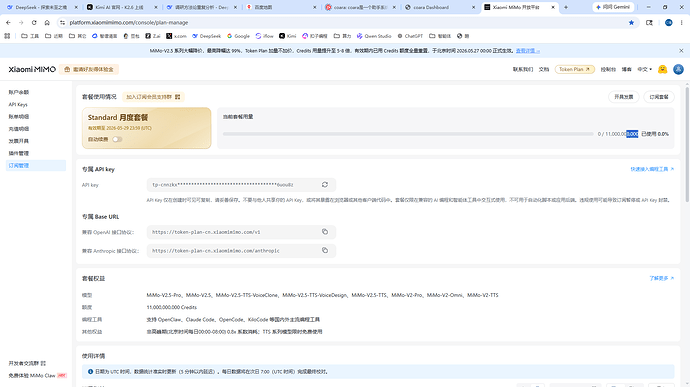Open the iflow bookmark
Image resolution: width=690 pixels, height=387 pixels.
pyautogui.click(x=264, y=36)
